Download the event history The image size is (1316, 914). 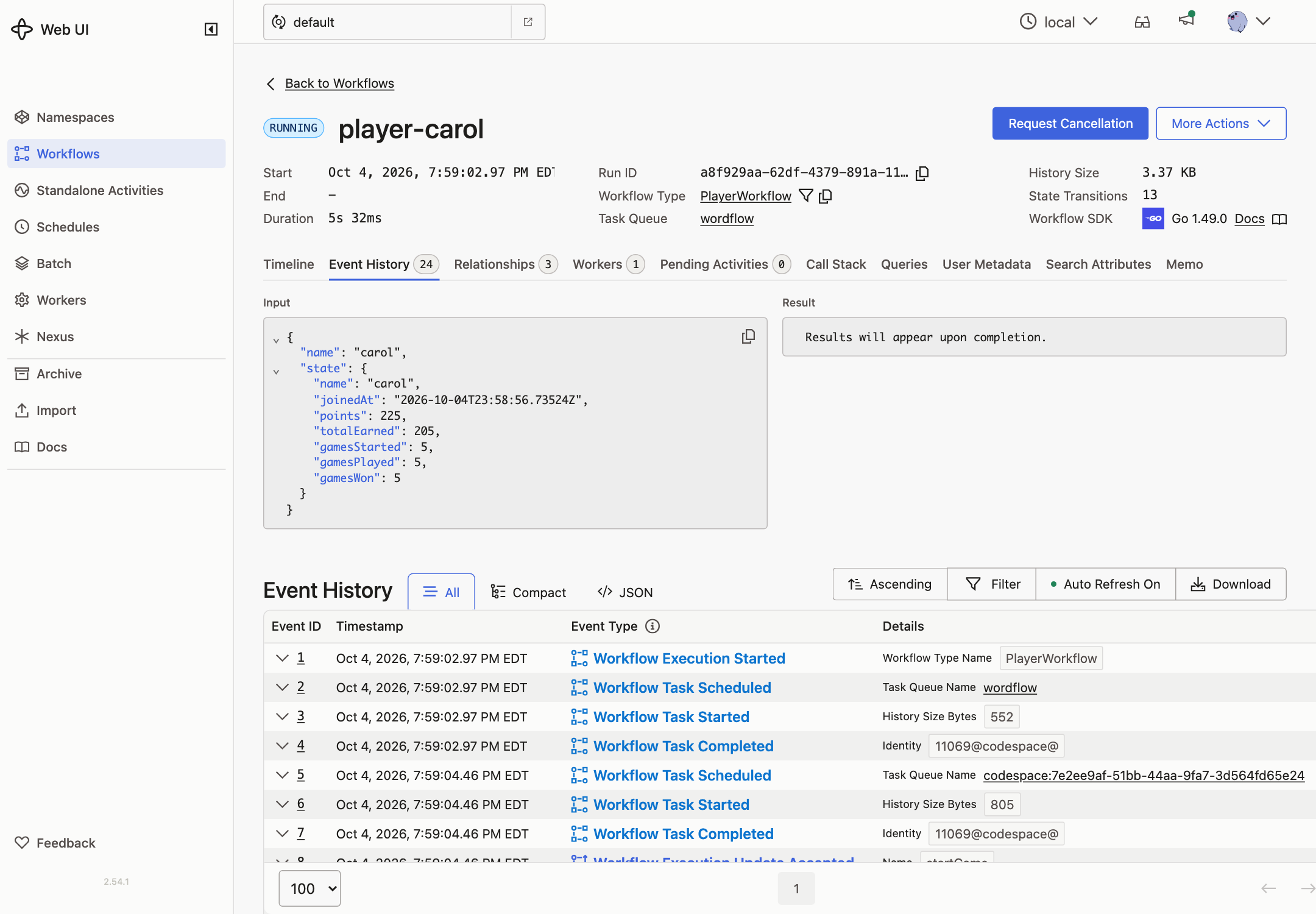pos(1231,584)
